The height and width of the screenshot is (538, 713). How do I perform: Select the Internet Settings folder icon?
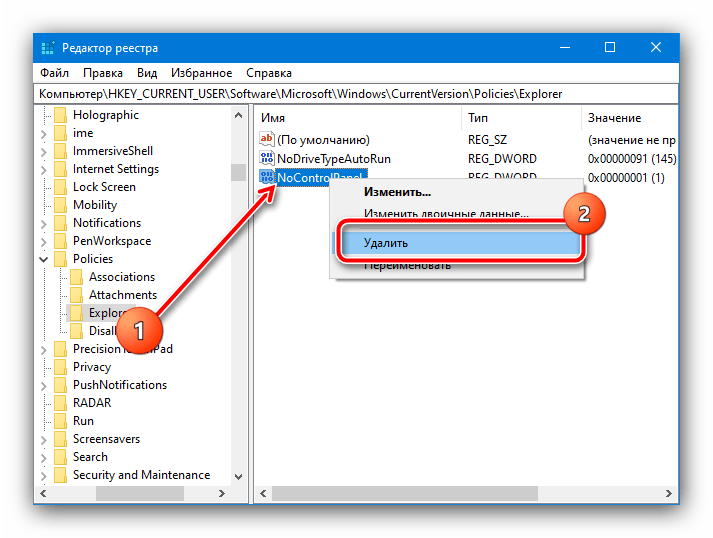[60, 169]
